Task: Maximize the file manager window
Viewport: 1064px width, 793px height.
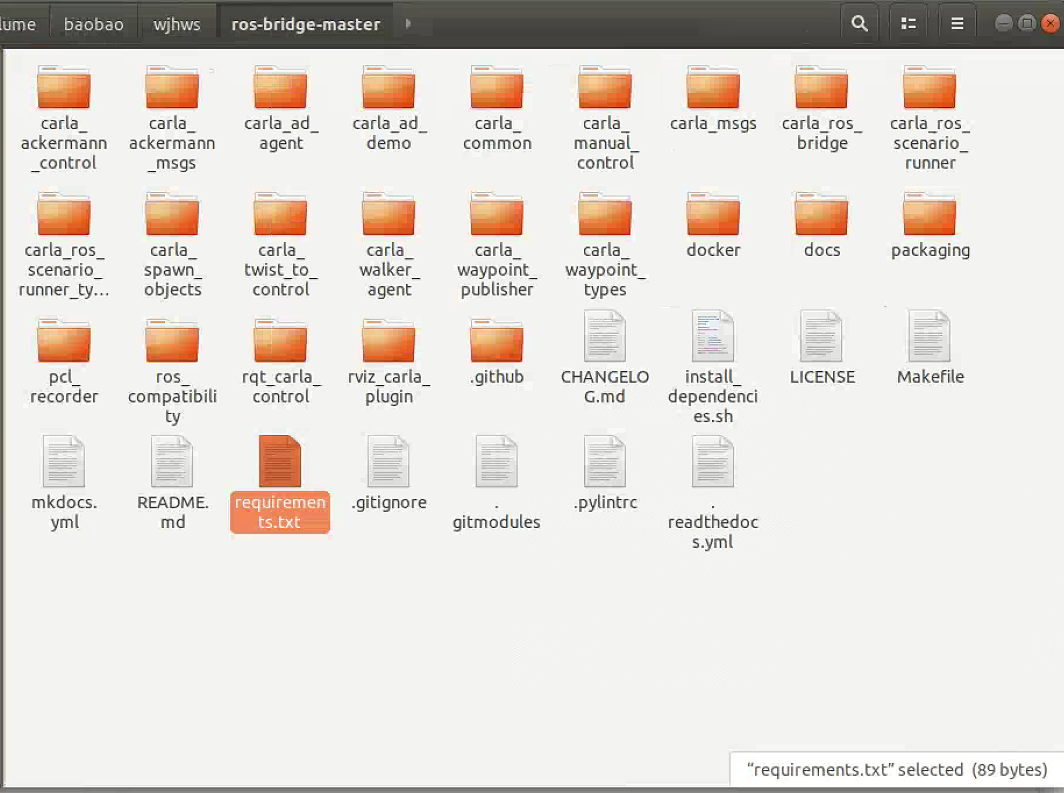Action: [1027, 24]
